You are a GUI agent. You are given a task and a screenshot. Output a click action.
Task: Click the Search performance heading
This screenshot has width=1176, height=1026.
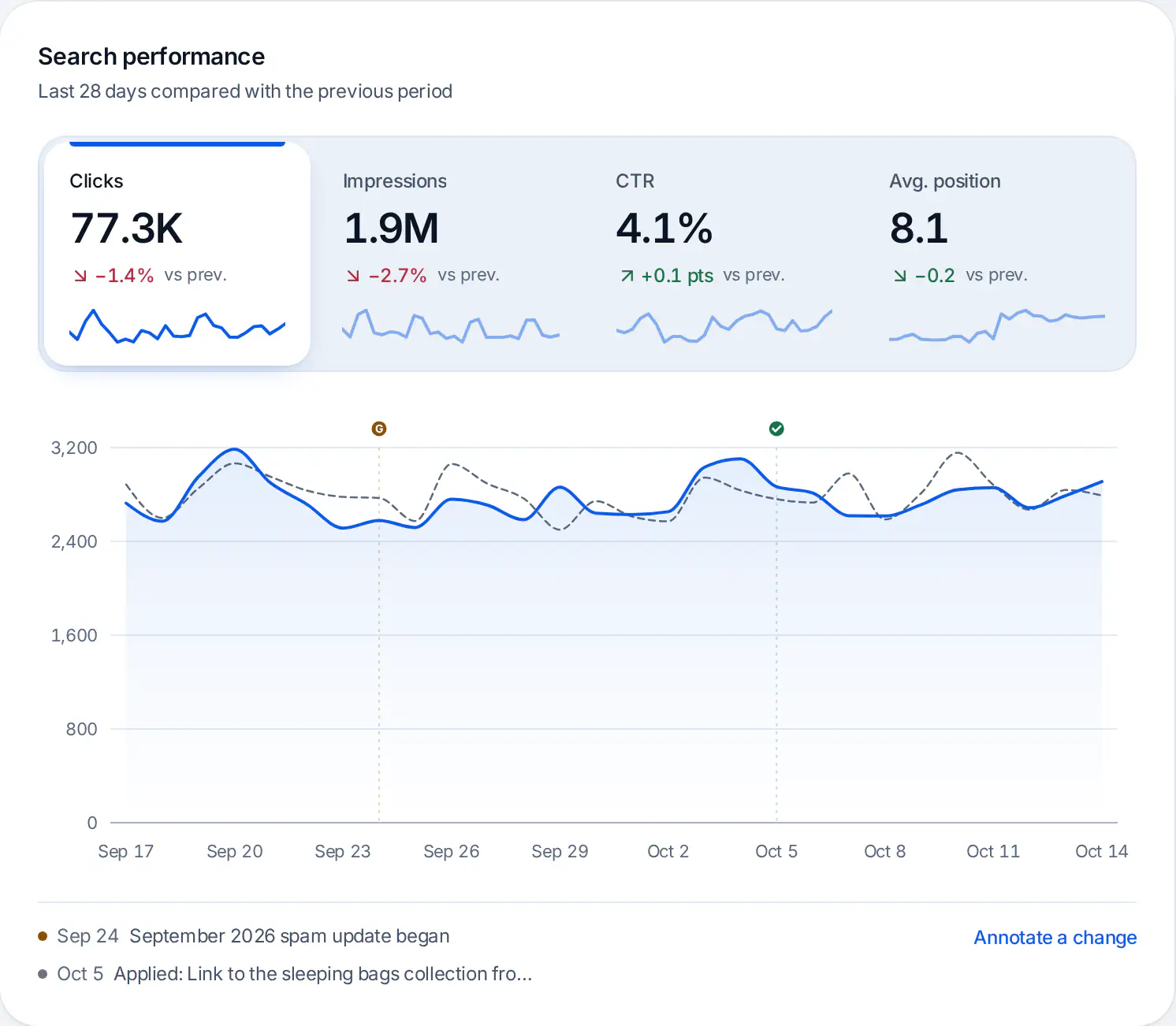(x=151, y=57)
